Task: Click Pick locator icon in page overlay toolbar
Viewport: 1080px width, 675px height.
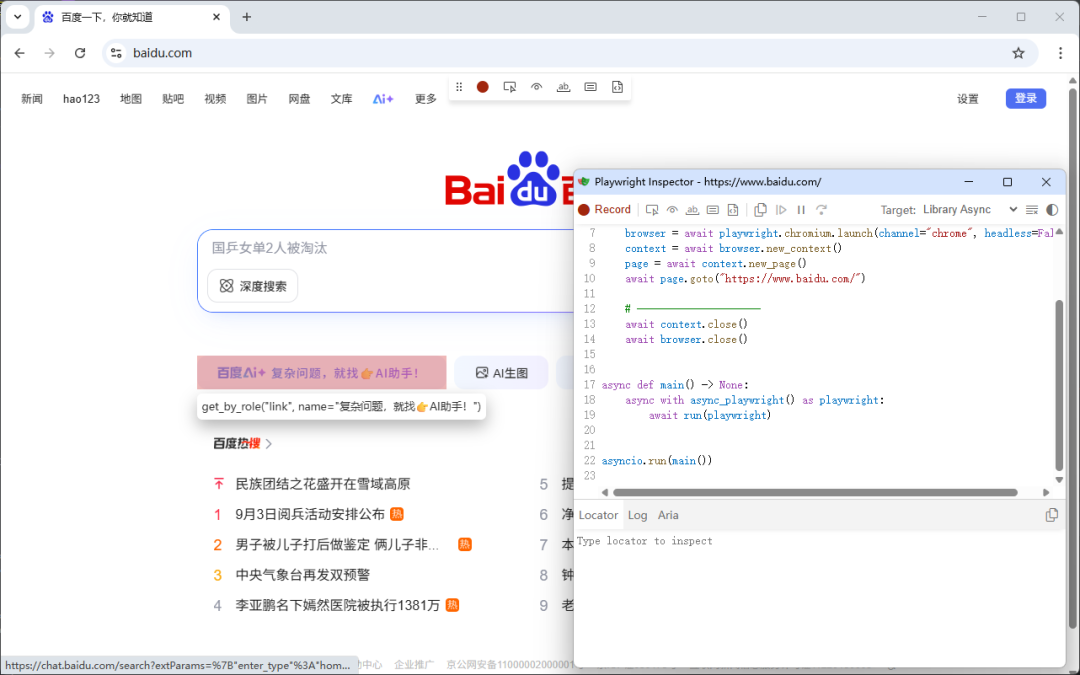Action: (x=510, y=87)
